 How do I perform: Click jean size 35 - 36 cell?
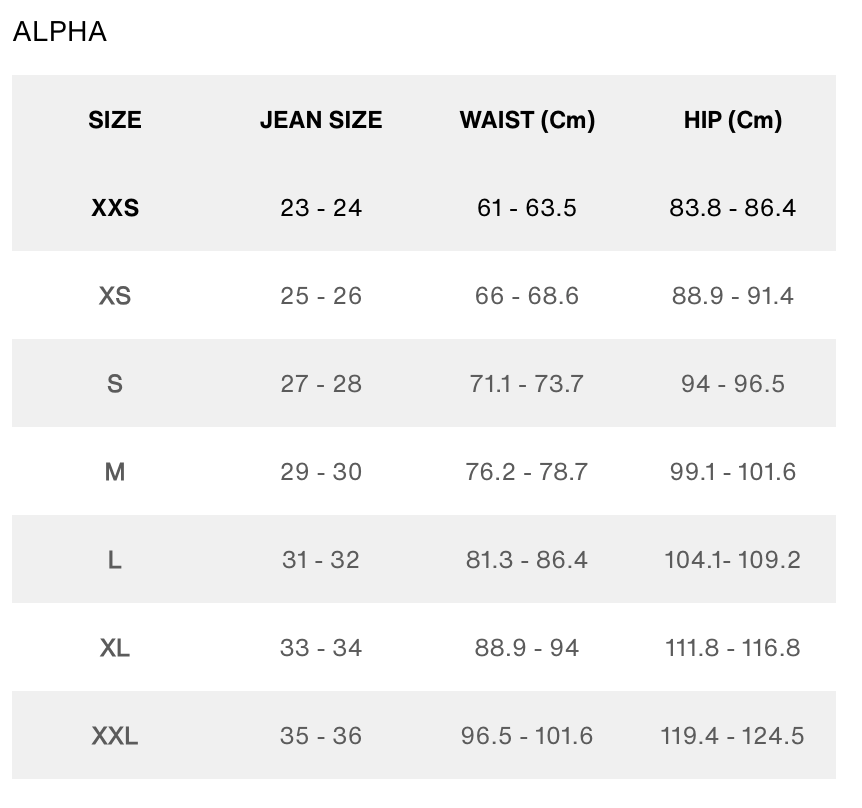click(321, 736)
